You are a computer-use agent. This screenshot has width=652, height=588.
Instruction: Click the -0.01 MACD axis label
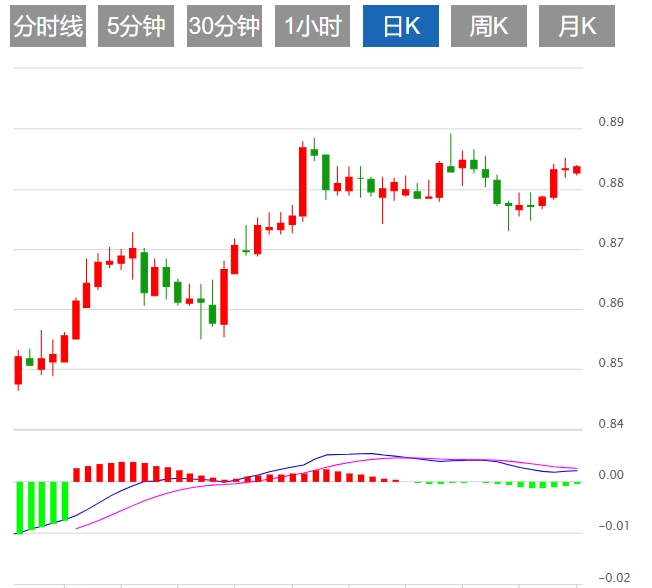pos(614,526)
